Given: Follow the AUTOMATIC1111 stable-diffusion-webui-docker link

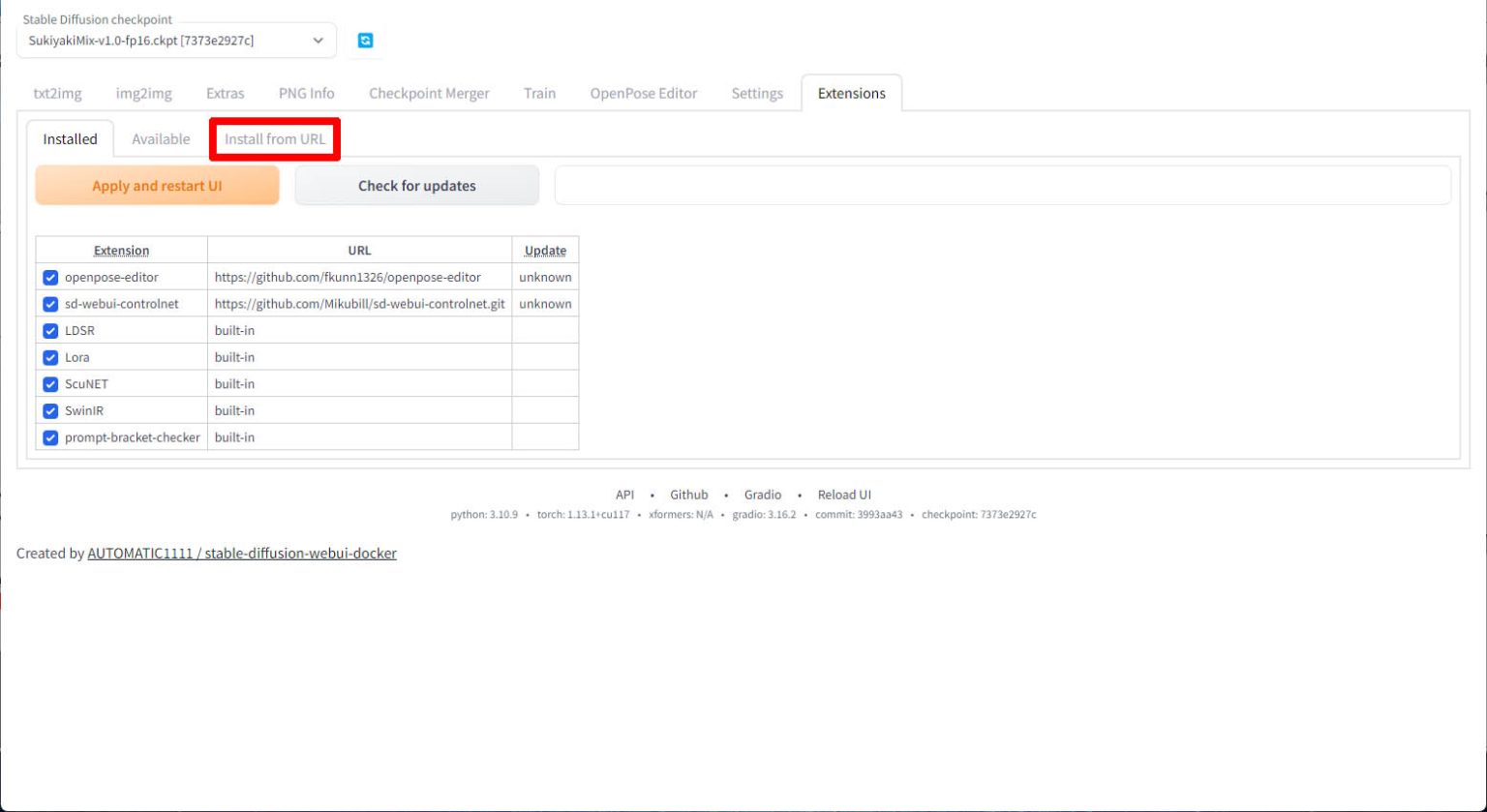Looking at the screenshot, I should (x=242, y=554).
